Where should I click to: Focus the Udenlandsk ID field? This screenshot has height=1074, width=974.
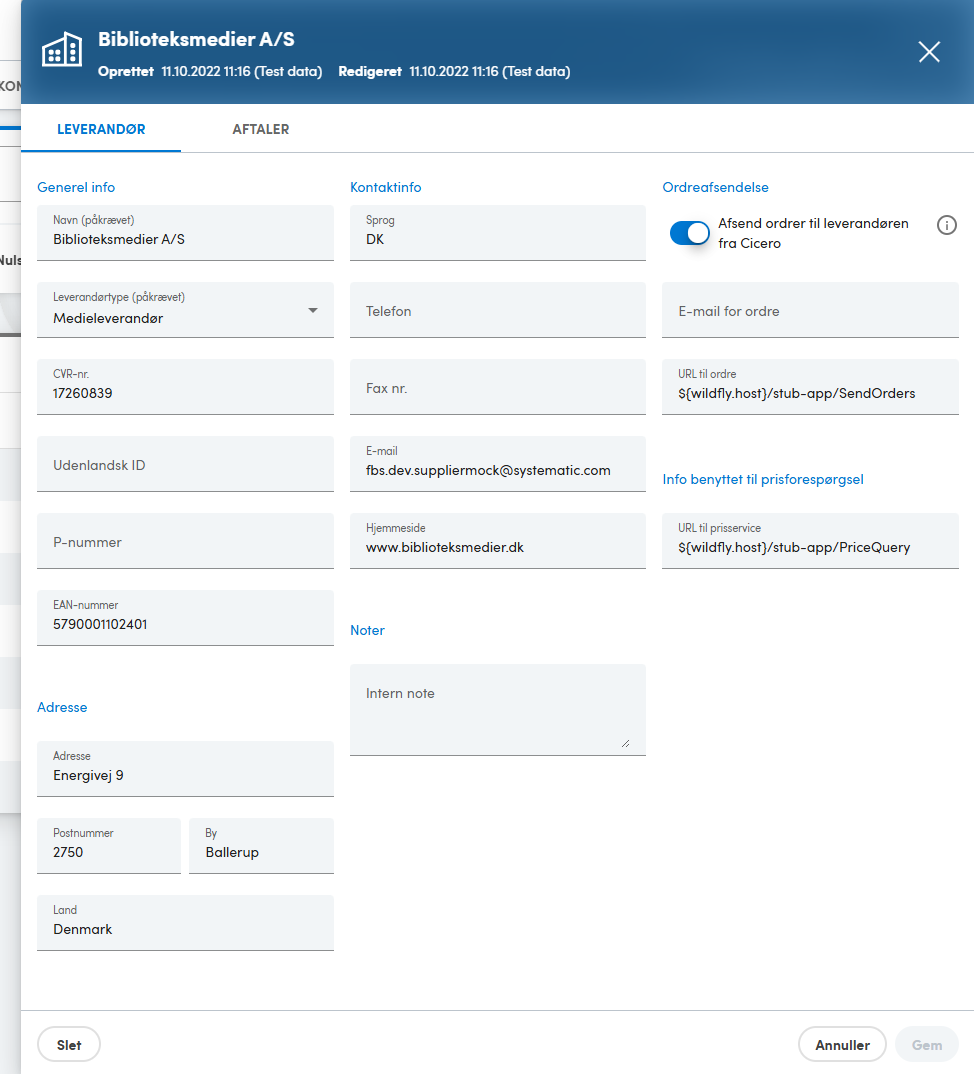[x=185, y=464]
